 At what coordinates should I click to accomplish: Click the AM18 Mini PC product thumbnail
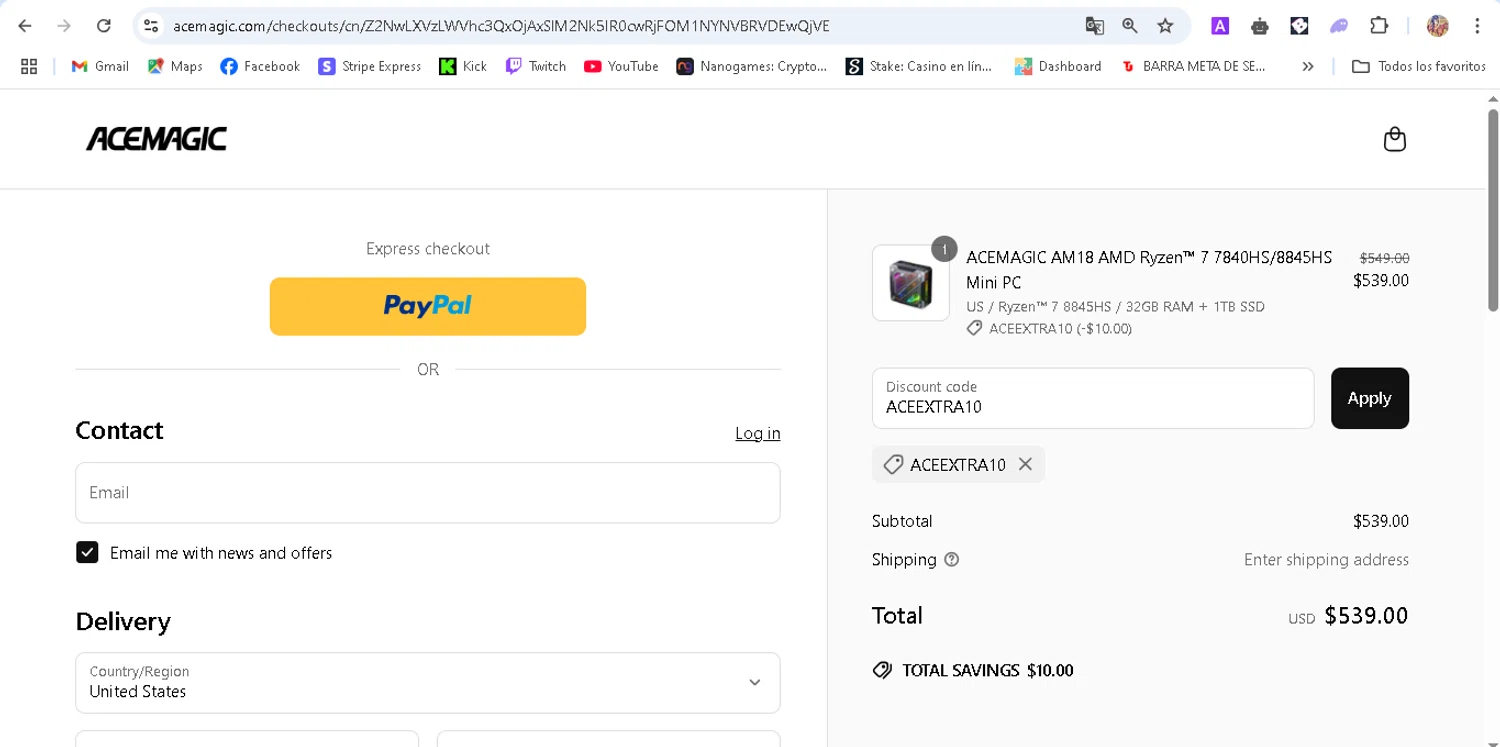coord(911,283)
